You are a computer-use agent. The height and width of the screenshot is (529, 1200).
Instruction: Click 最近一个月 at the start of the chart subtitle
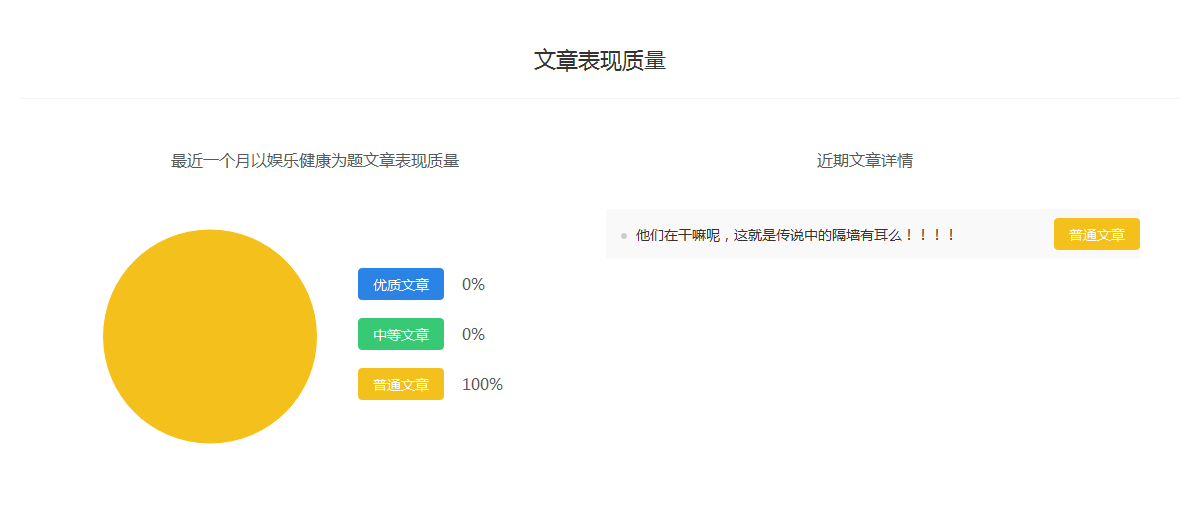(210, 160)
